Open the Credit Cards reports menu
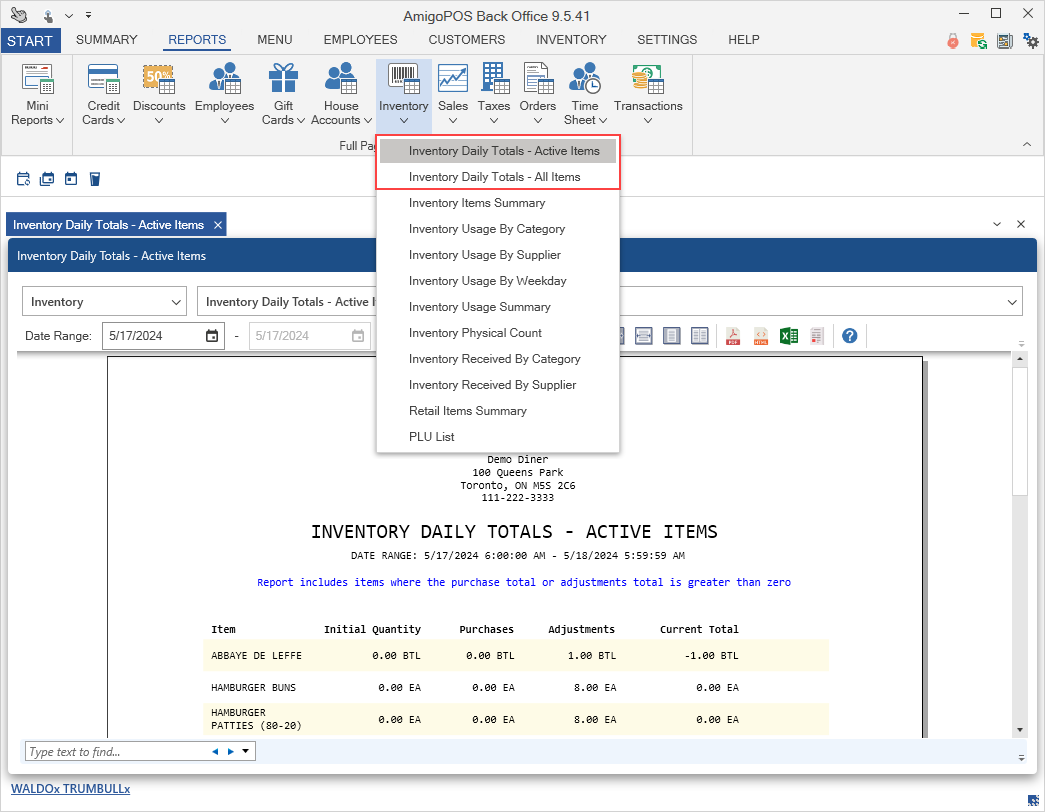1045x812 pixels. click(x=103, y=95)
